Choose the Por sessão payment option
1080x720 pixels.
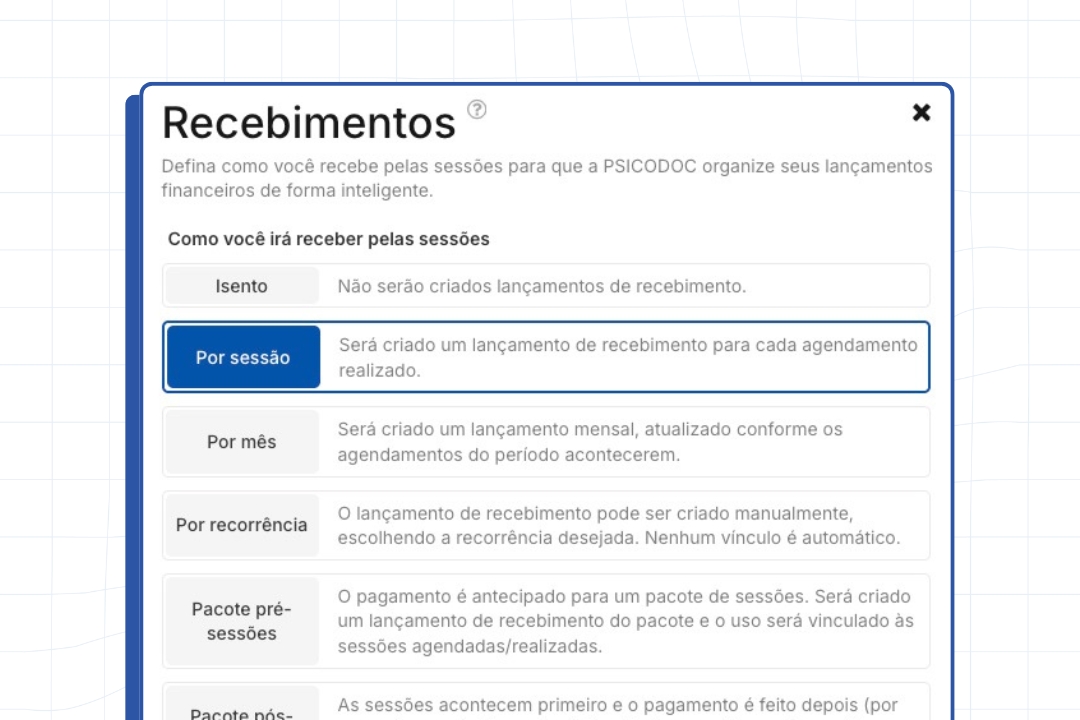click(243, 357)
